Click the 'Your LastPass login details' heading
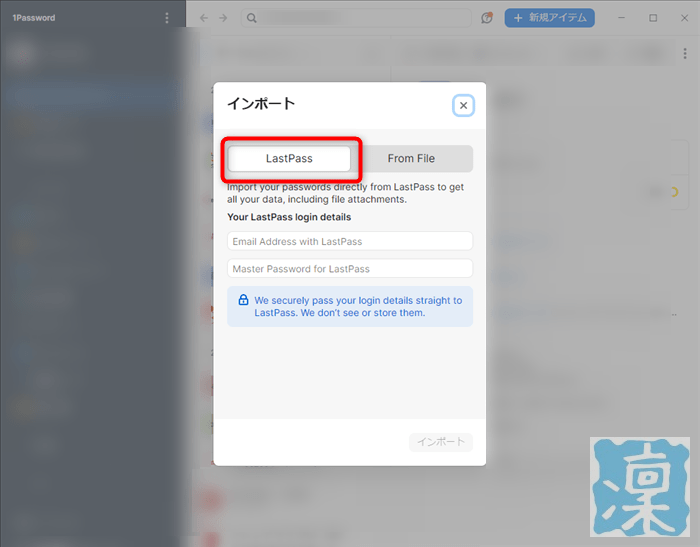 [289, 217]
